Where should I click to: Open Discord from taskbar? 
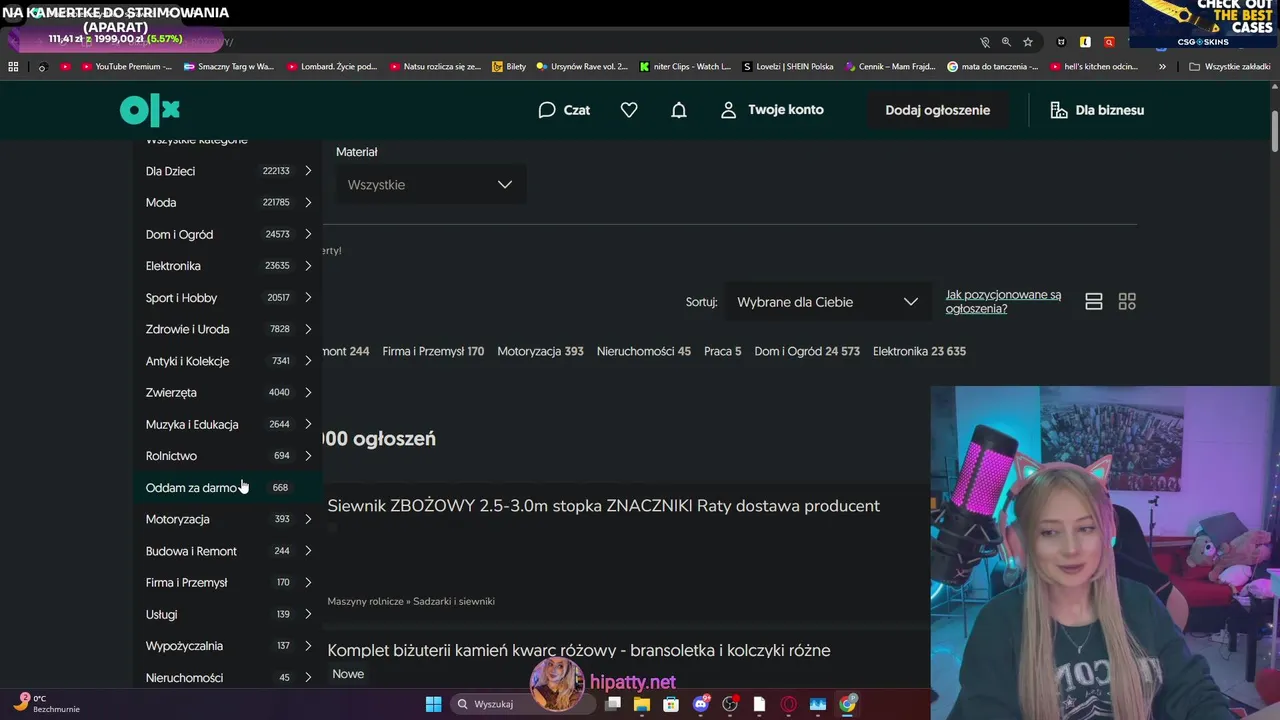(x=701, y=704)
